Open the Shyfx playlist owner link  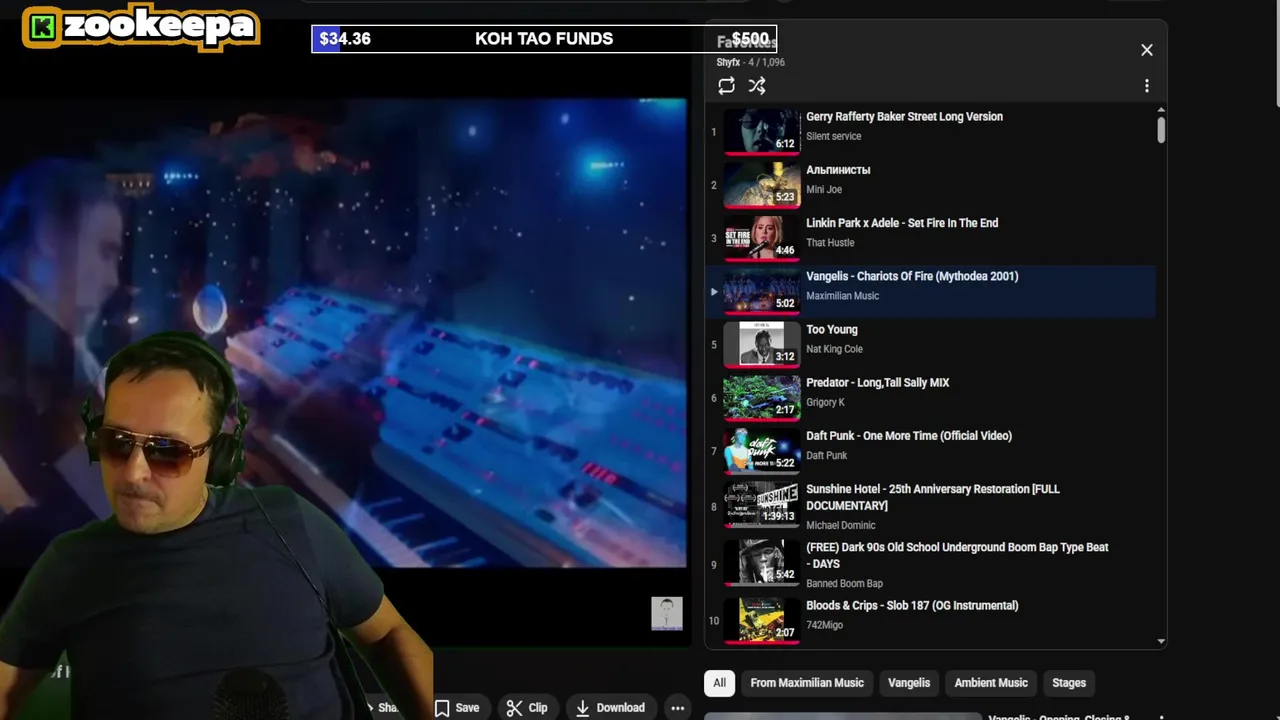click(728, 62)
